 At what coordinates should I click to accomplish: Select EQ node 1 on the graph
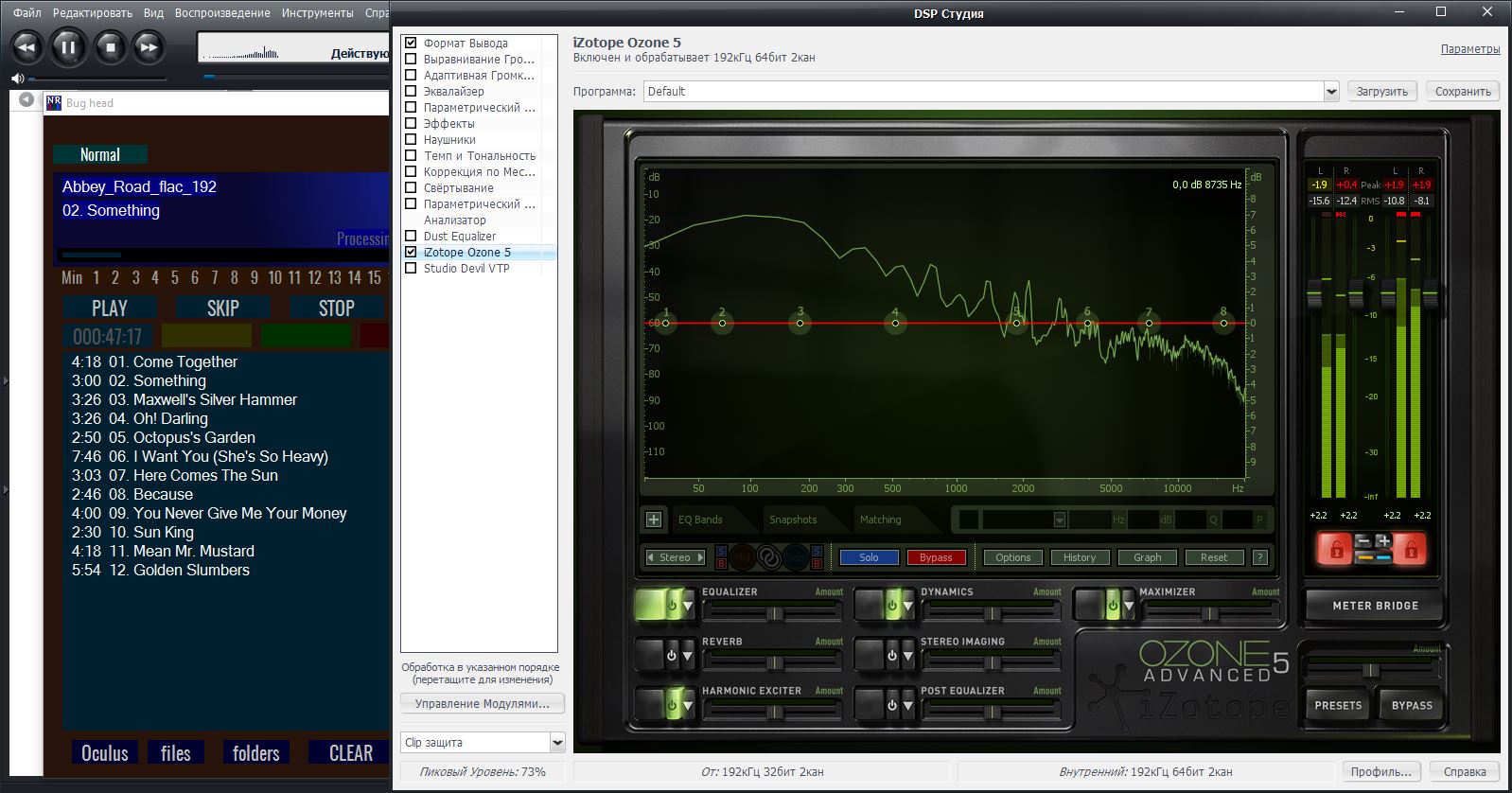coord(666,323)
